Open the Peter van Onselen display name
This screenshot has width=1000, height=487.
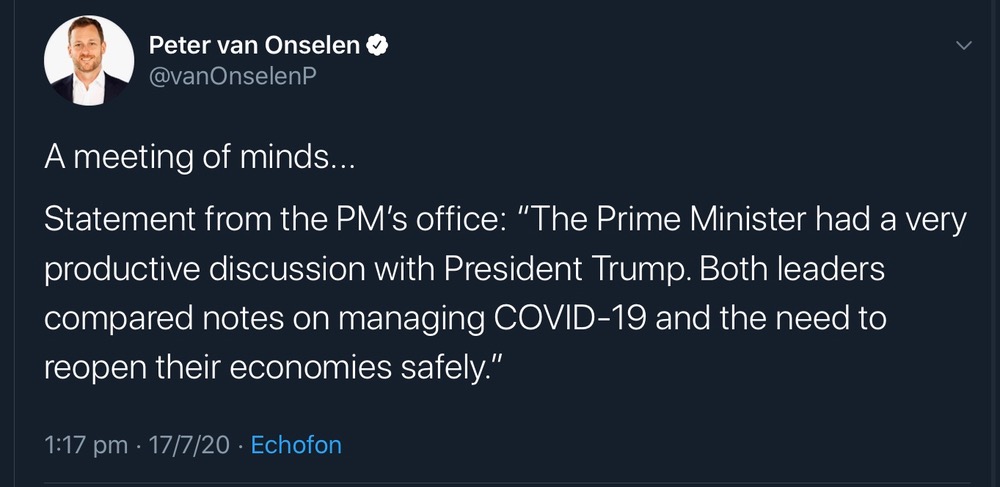pos(256,44)
